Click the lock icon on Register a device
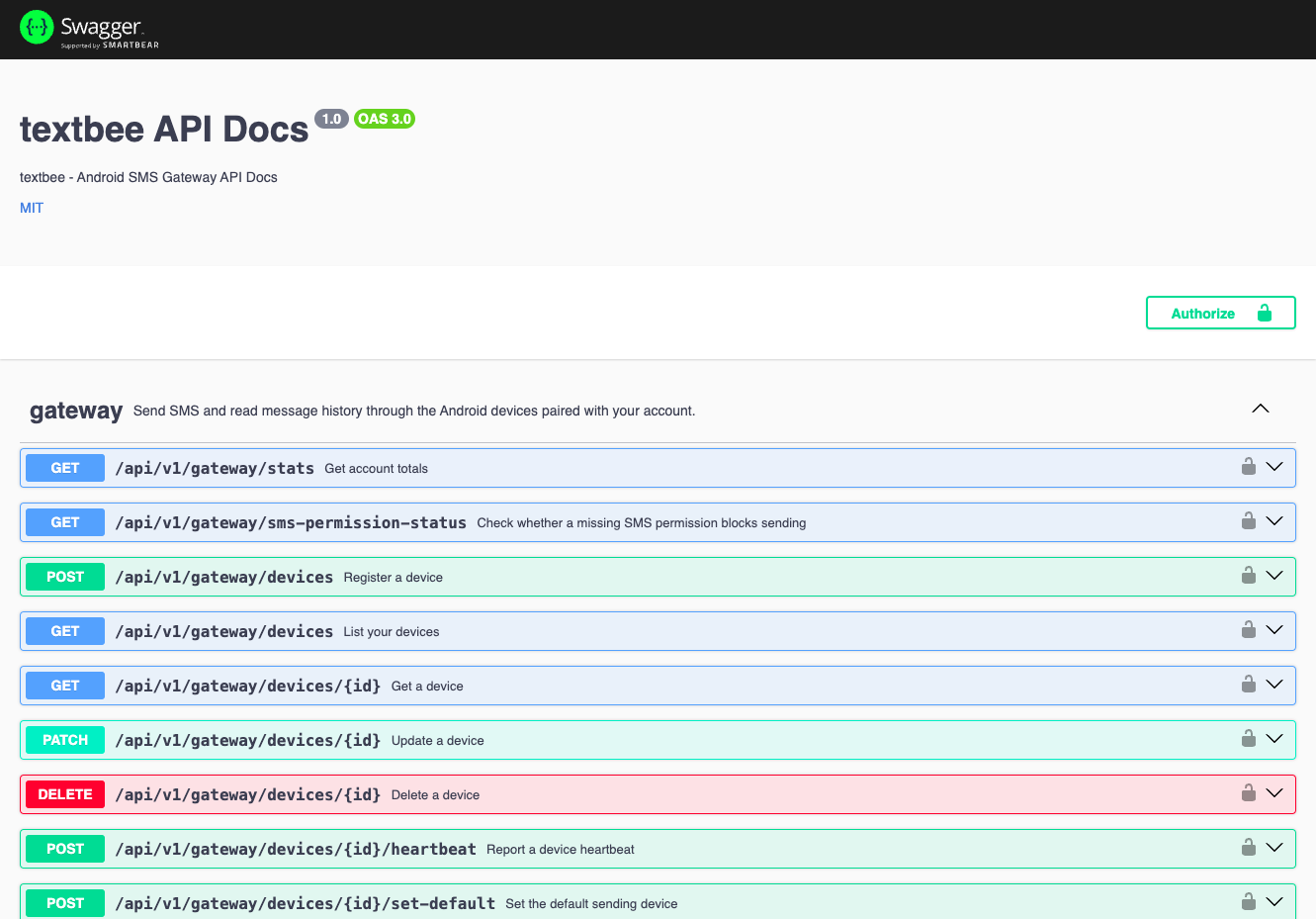 tap(1249, 576)
